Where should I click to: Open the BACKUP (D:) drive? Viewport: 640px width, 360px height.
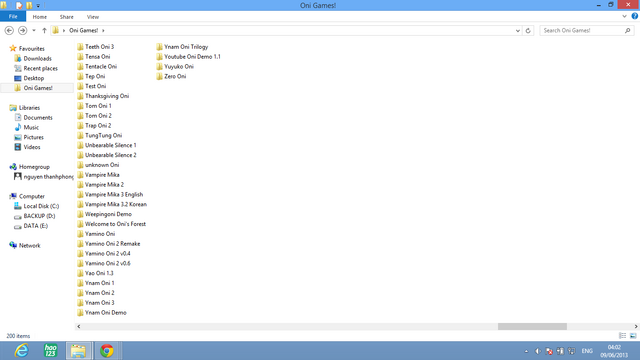pos(39,216)
